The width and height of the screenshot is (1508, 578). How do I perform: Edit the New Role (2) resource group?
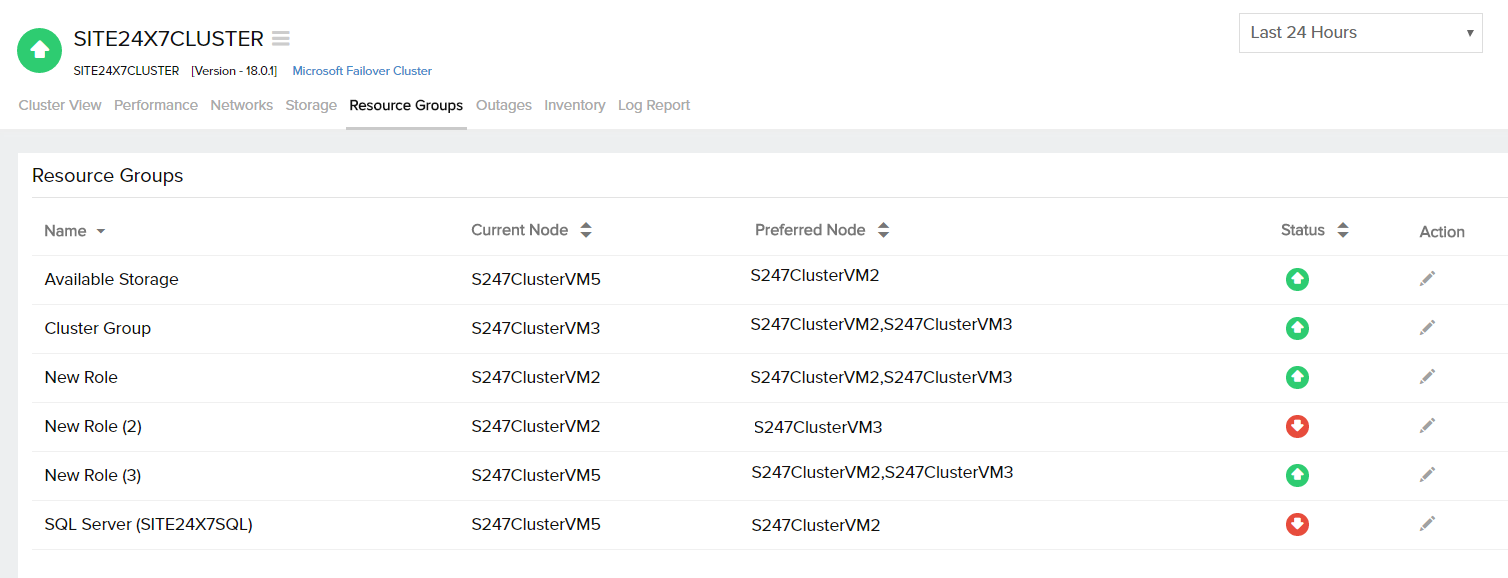pyautogui.click(x=1427, y=425)
